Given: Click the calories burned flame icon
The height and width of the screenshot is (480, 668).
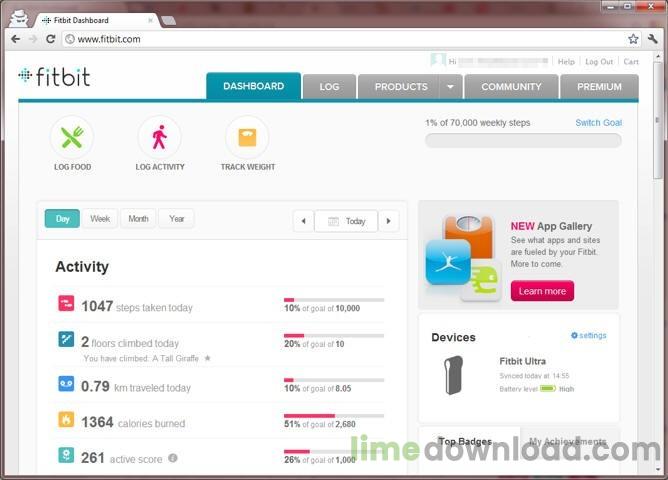Looking at the screenshot, I should click(66, 420).
